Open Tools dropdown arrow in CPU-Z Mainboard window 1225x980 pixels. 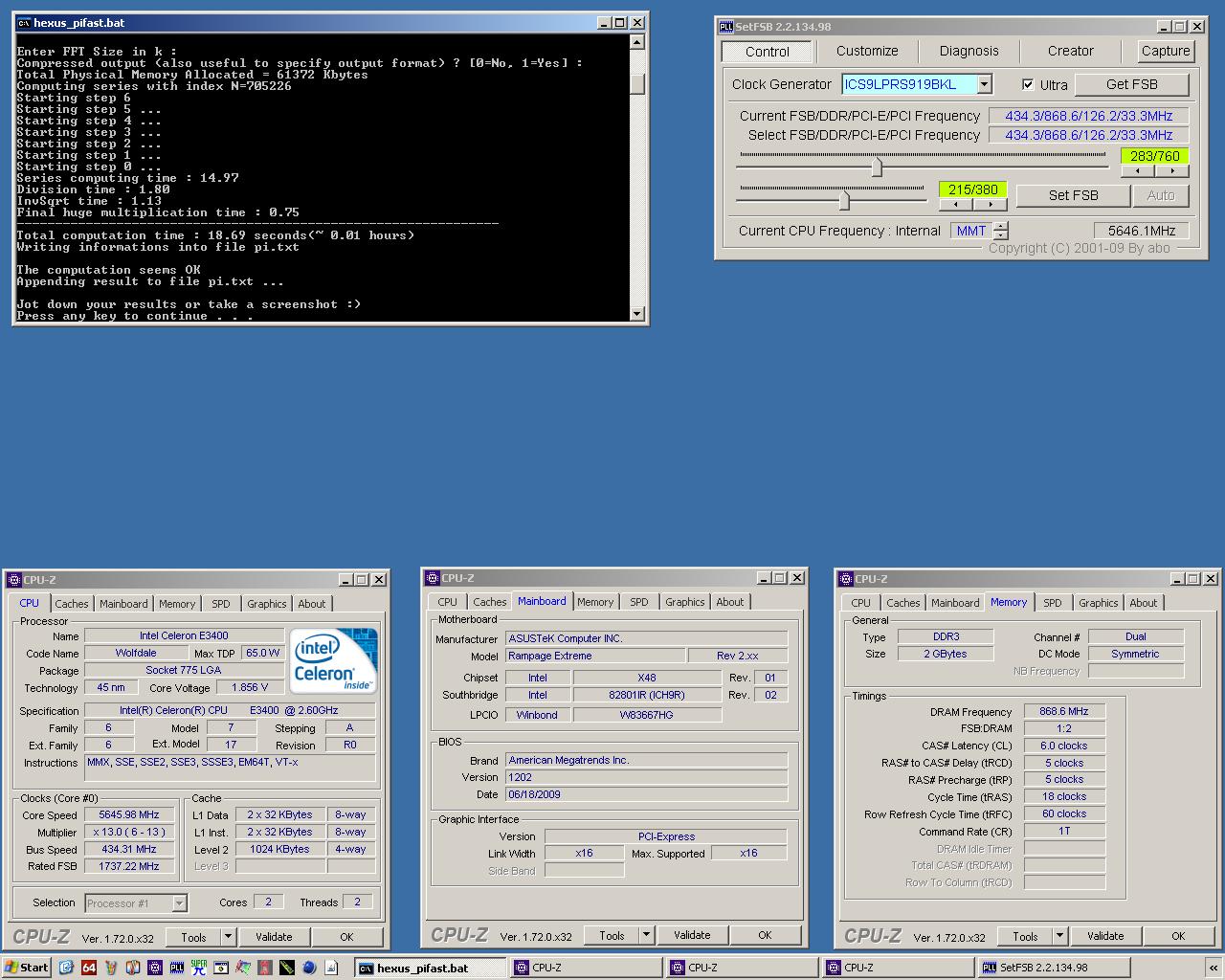[x=646, y=935]
